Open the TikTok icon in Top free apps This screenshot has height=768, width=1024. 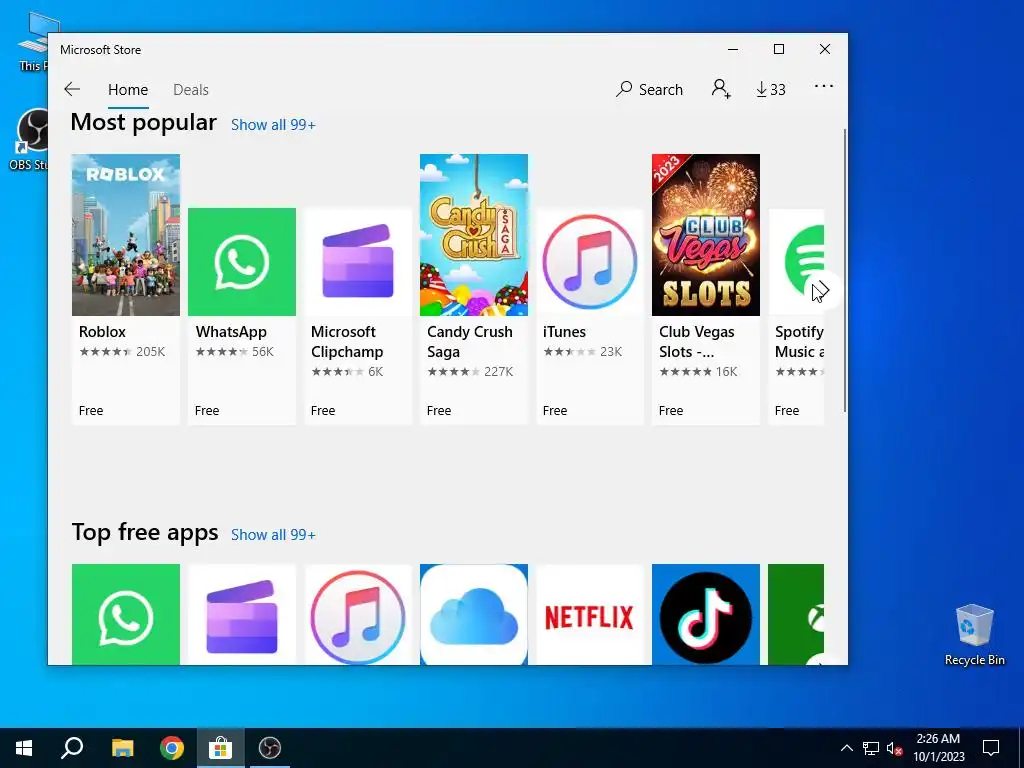pos(706,615)
